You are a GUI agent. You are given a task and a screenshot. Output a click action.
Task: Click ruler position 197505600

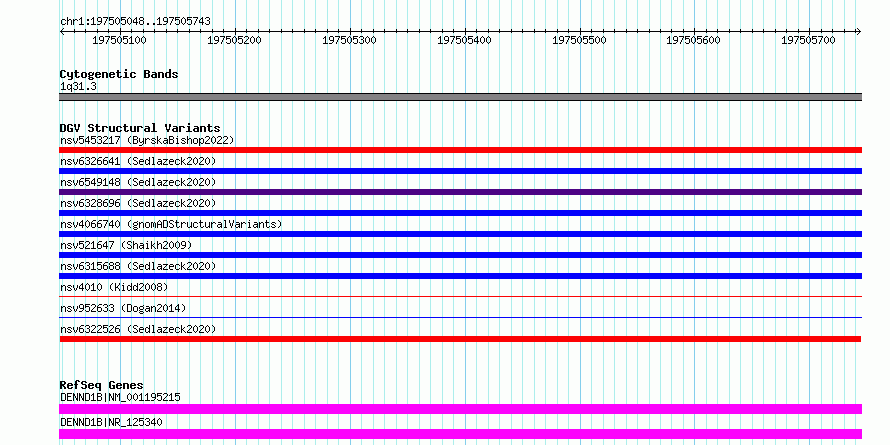(x=693, y=40)
